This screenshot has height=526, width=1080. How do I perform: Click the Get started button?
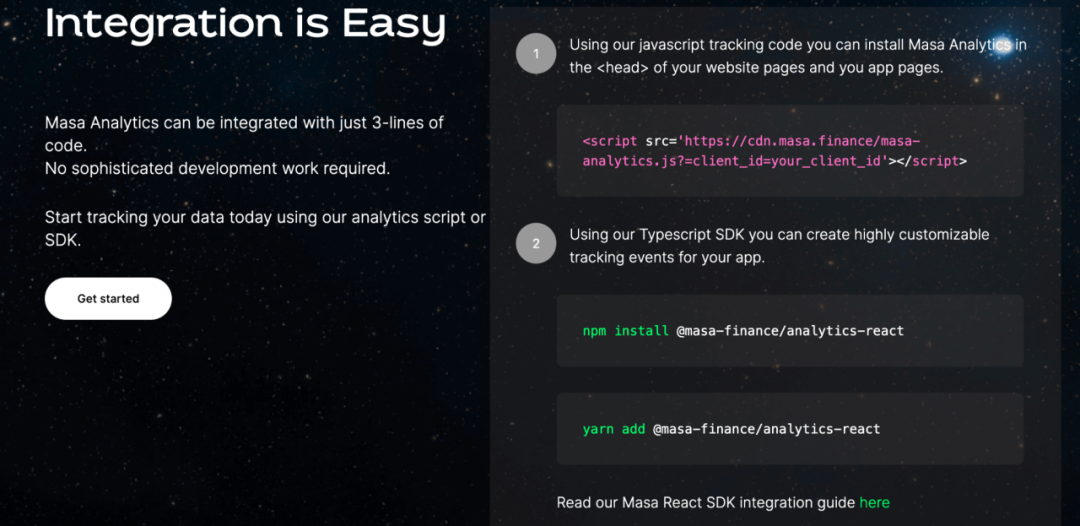click(108, 299)
